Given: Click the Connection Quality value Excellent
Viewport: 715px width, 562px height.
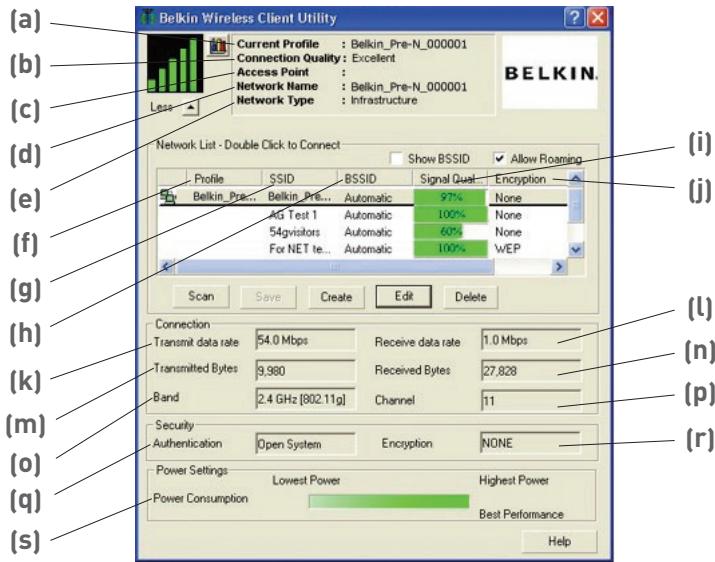Looking at the screenshot, I should (373, 58).
